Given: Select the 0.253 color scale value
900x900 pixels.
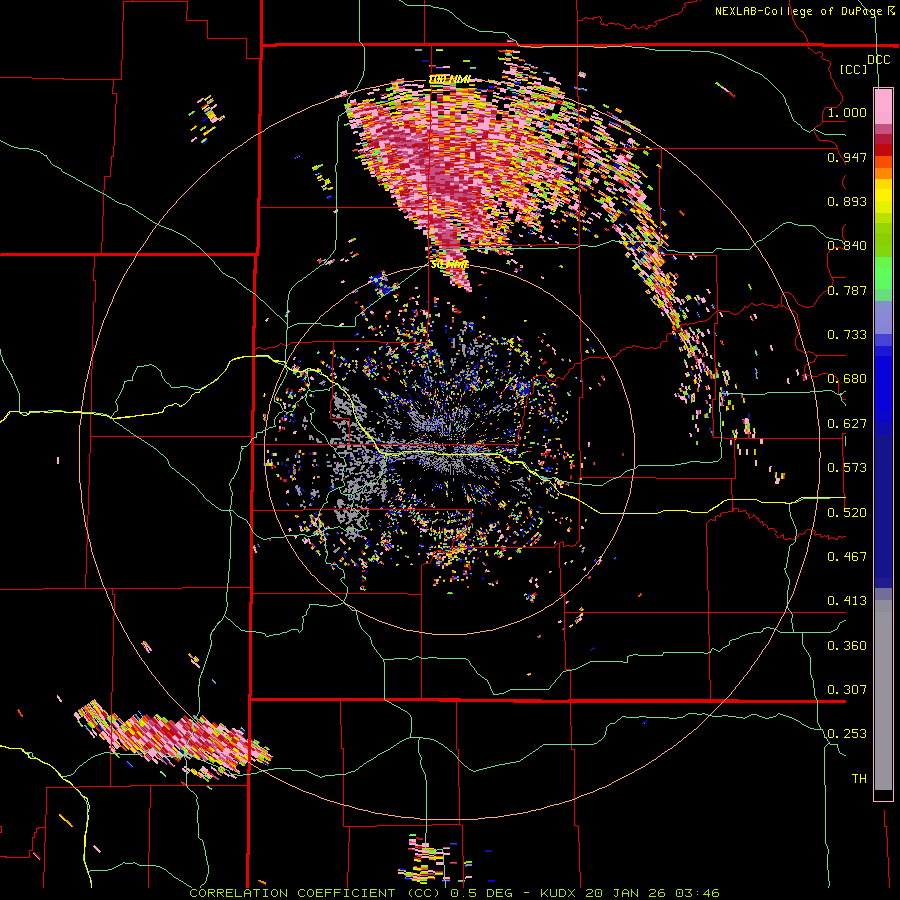Looking at the screenshot, I should (x=847, y=734).
